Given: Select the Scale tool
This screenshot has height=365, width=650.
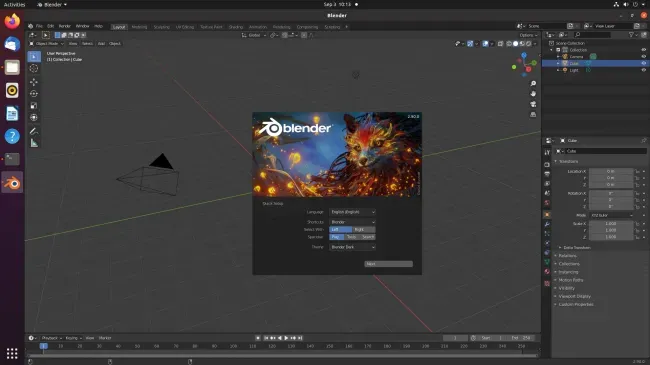Looking at the screenshot, I should pyautogui.click(x=34, y=105).
